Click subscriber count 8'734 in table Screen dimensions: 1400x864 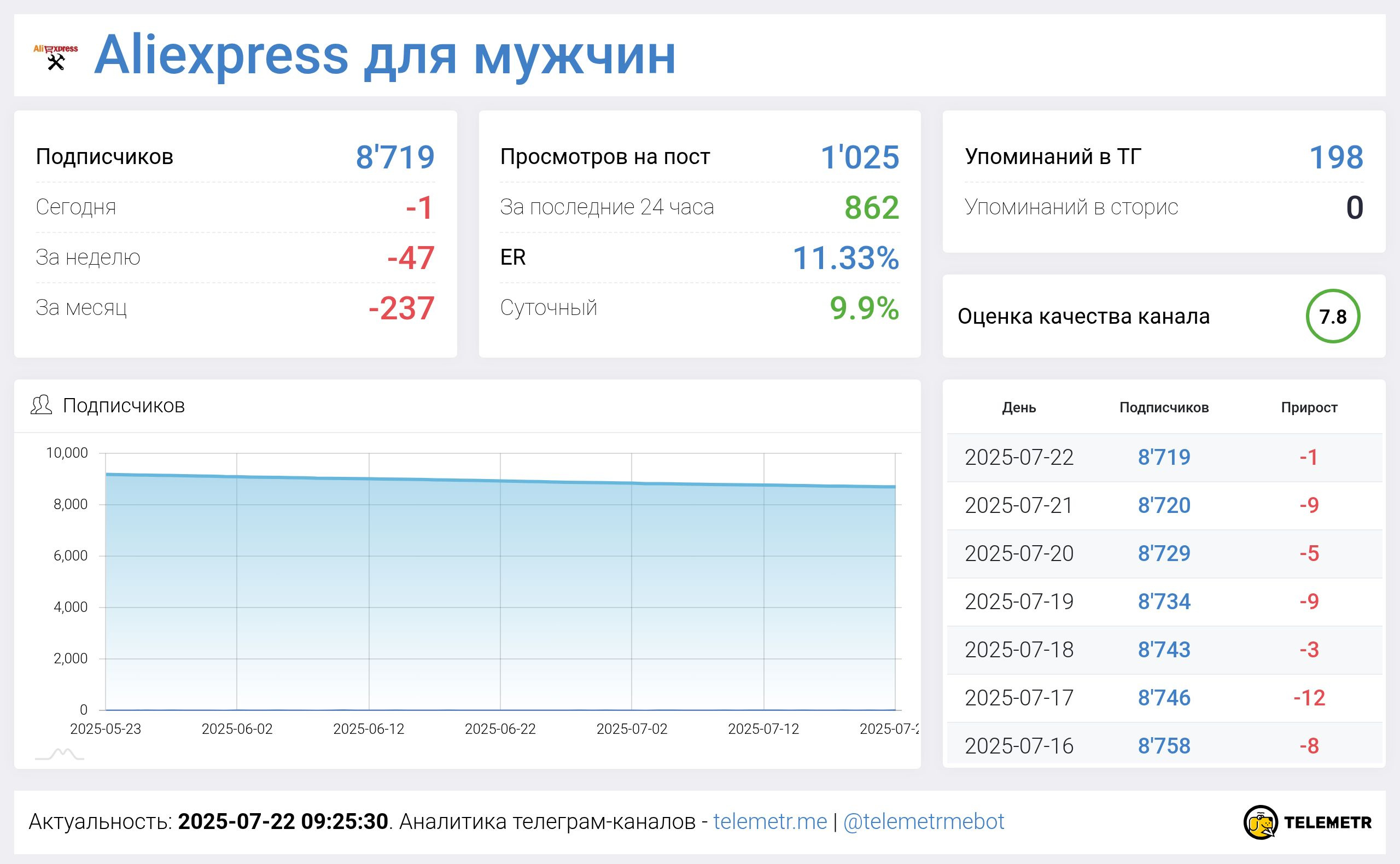click(x=1164, y=601)
